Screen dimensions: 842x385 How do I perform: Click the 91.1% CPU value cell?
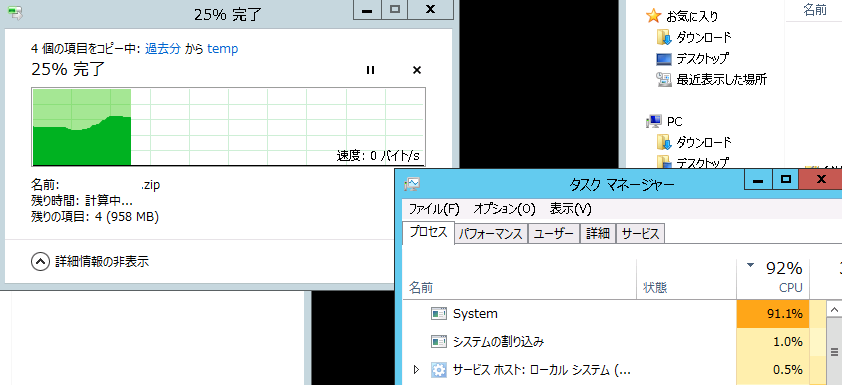773,314
